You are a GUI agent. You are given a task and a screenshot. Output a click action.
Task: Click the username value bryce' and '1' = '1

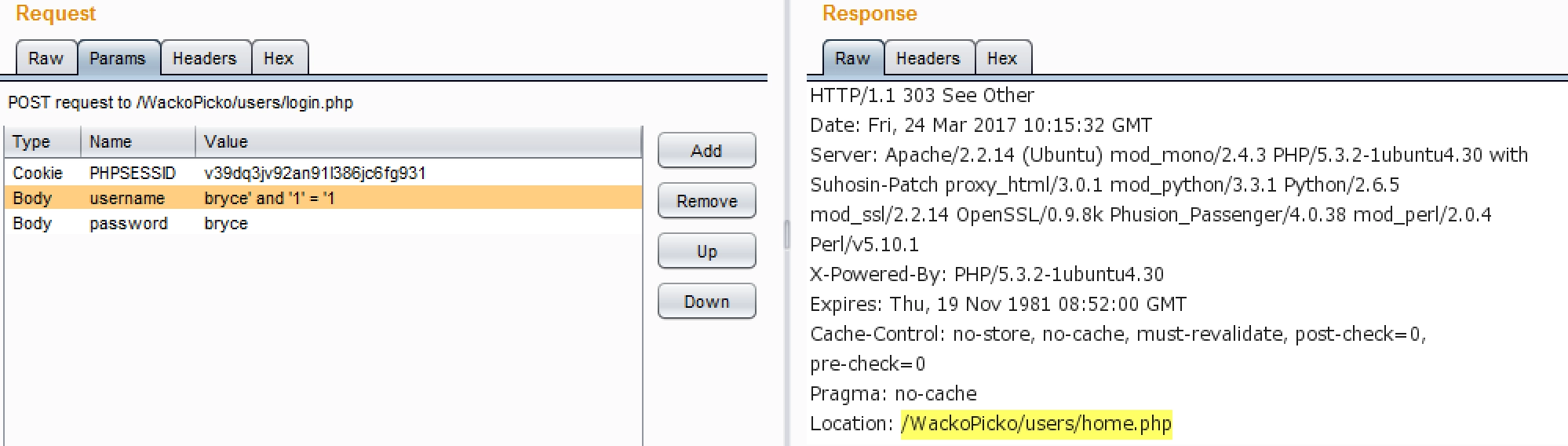tap(269, 199)
